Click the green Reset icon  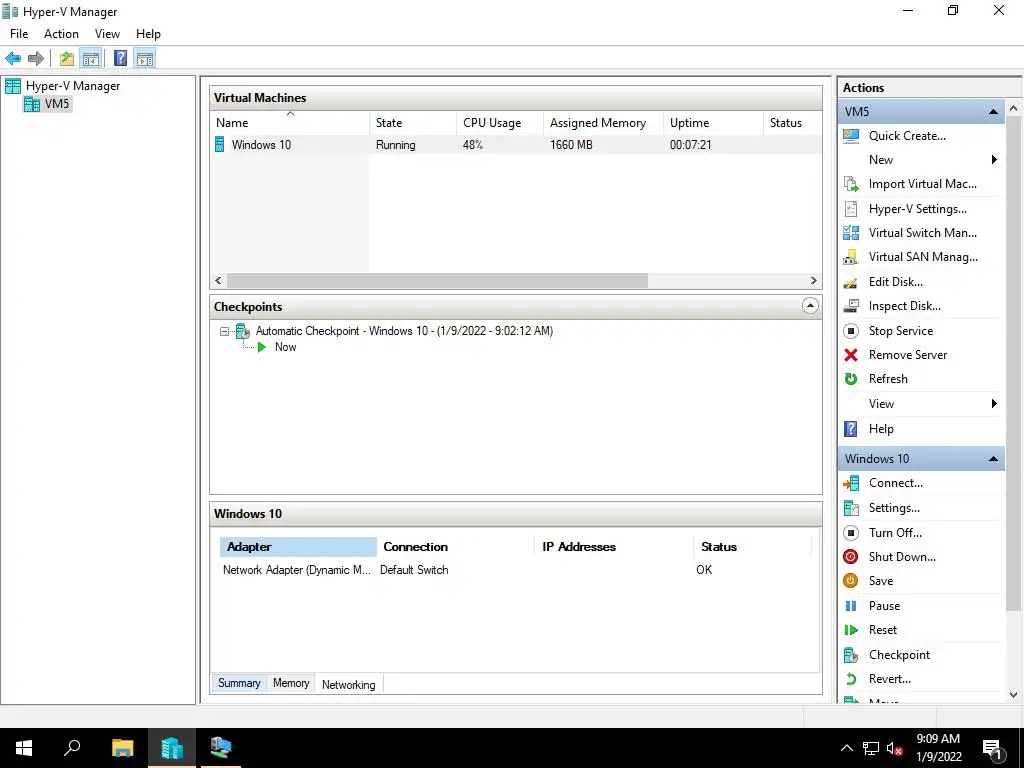tap(851, 630)
